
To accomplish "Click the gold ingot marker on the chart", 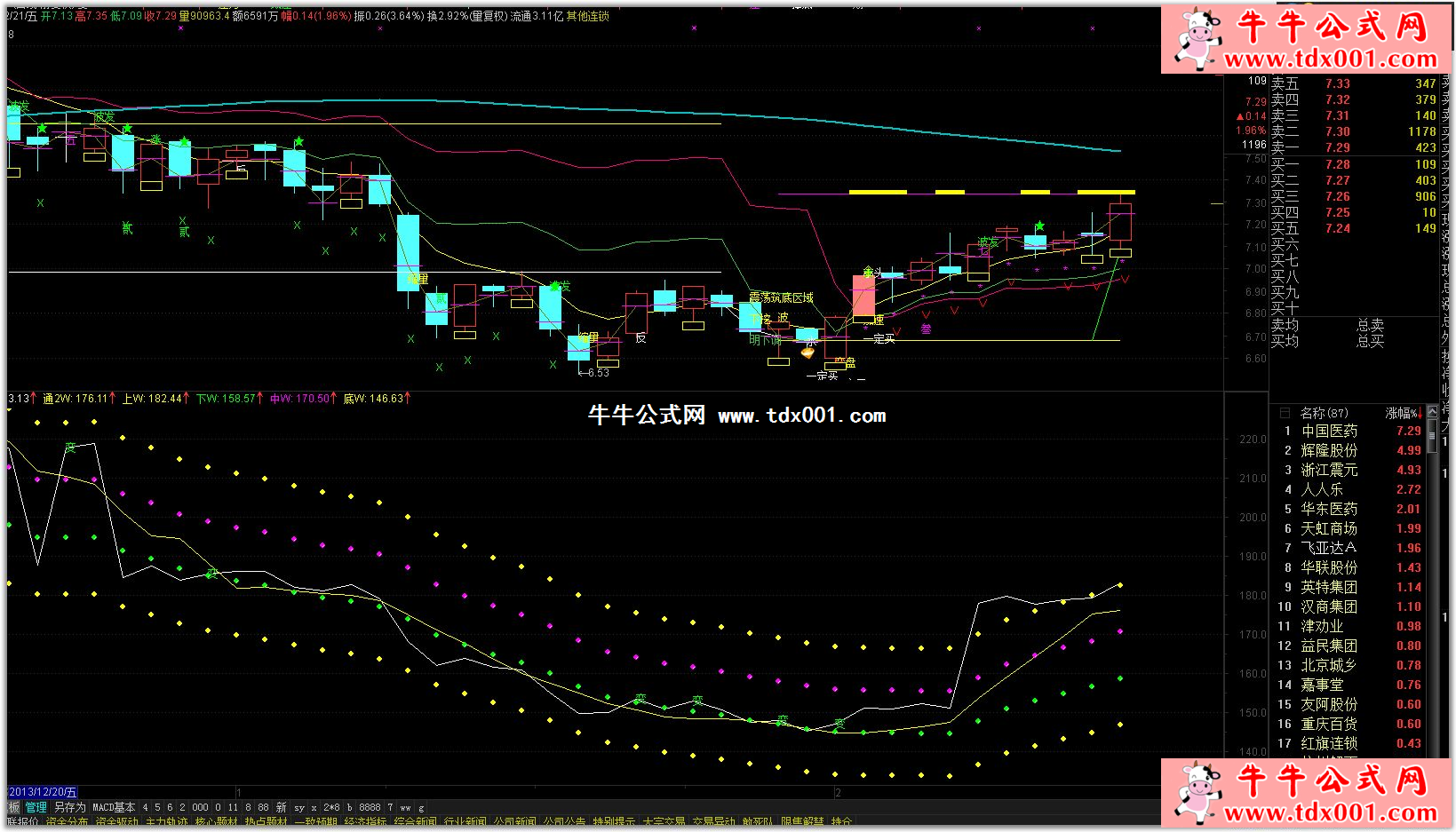I will pos(808,353).
